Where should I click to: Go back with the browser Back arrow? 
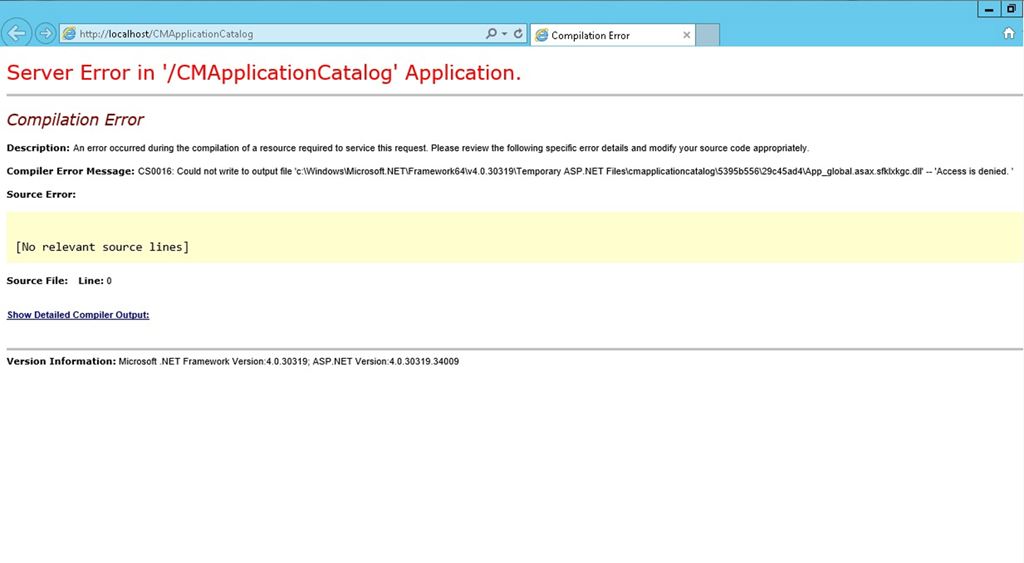[x=16, y=33]
